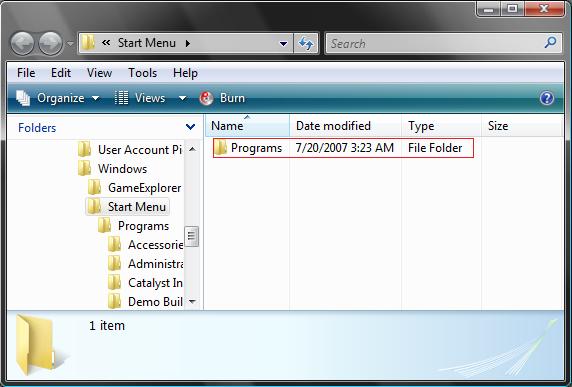Go back with the Back arrow button

(x=22, y=43)
